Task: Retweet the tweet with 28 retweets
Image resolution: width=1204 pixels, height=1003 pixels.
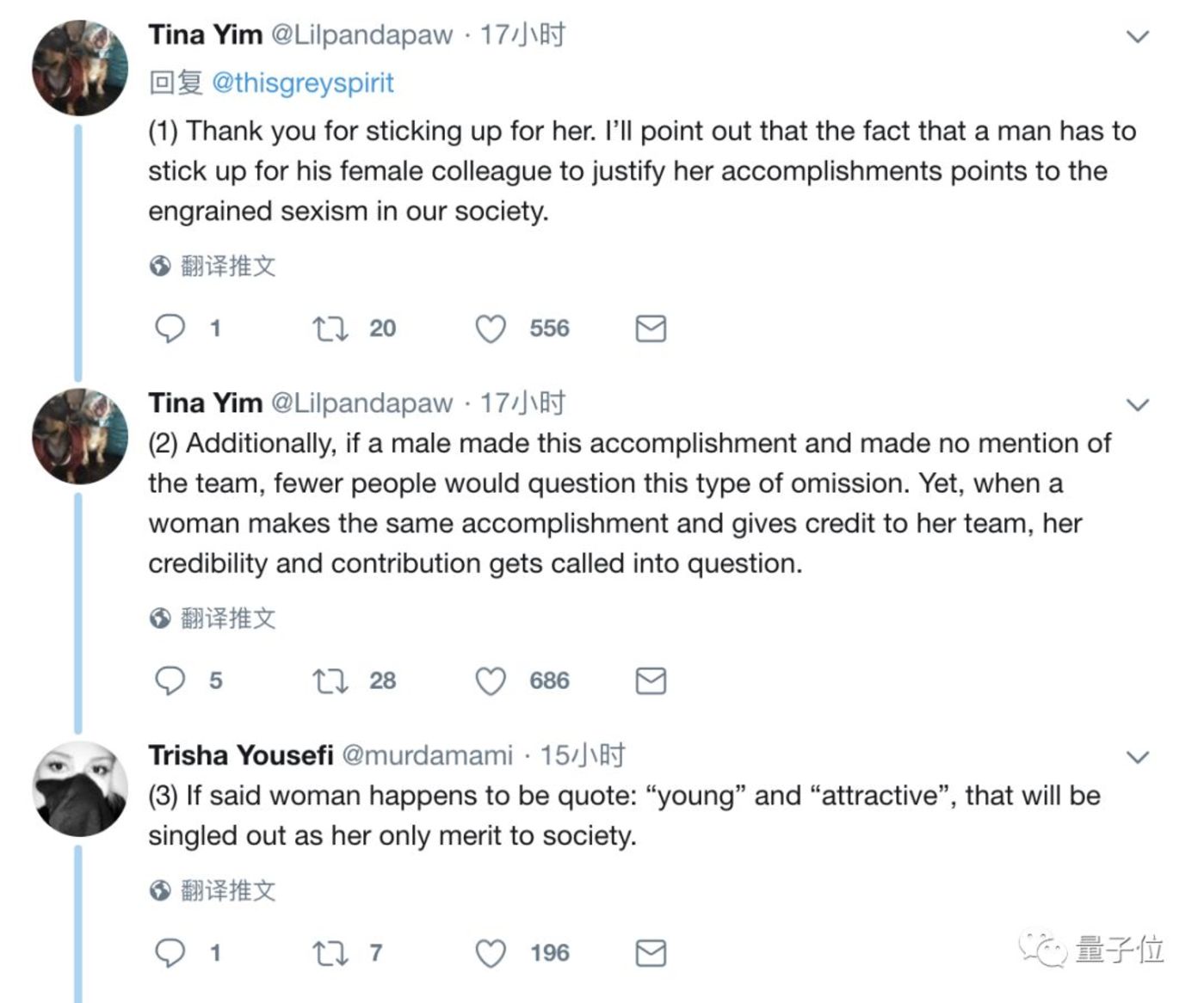Action: (x=330, y=681)
